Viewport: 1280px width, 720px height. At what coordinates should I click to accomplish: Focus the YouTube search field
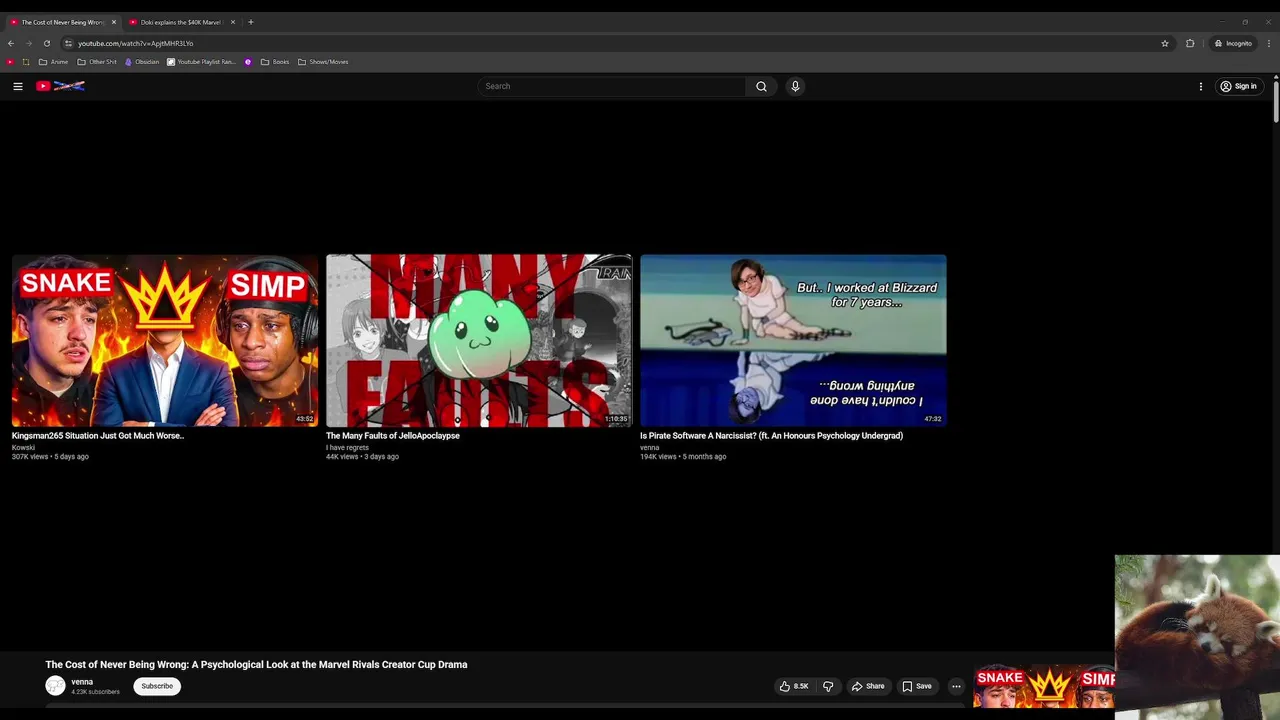point(612,86)
